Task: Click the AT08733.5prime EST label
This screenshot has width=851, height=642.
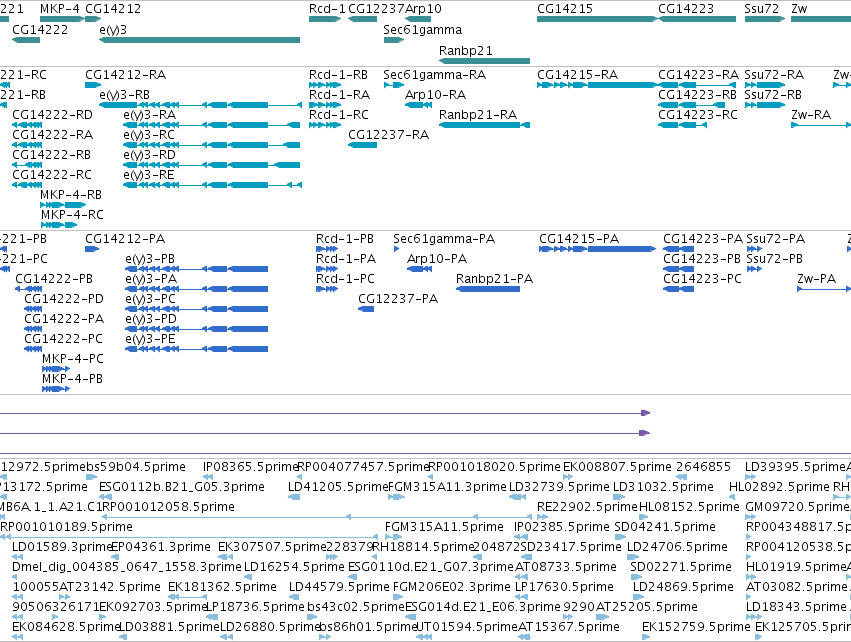Action: point(566,568)
